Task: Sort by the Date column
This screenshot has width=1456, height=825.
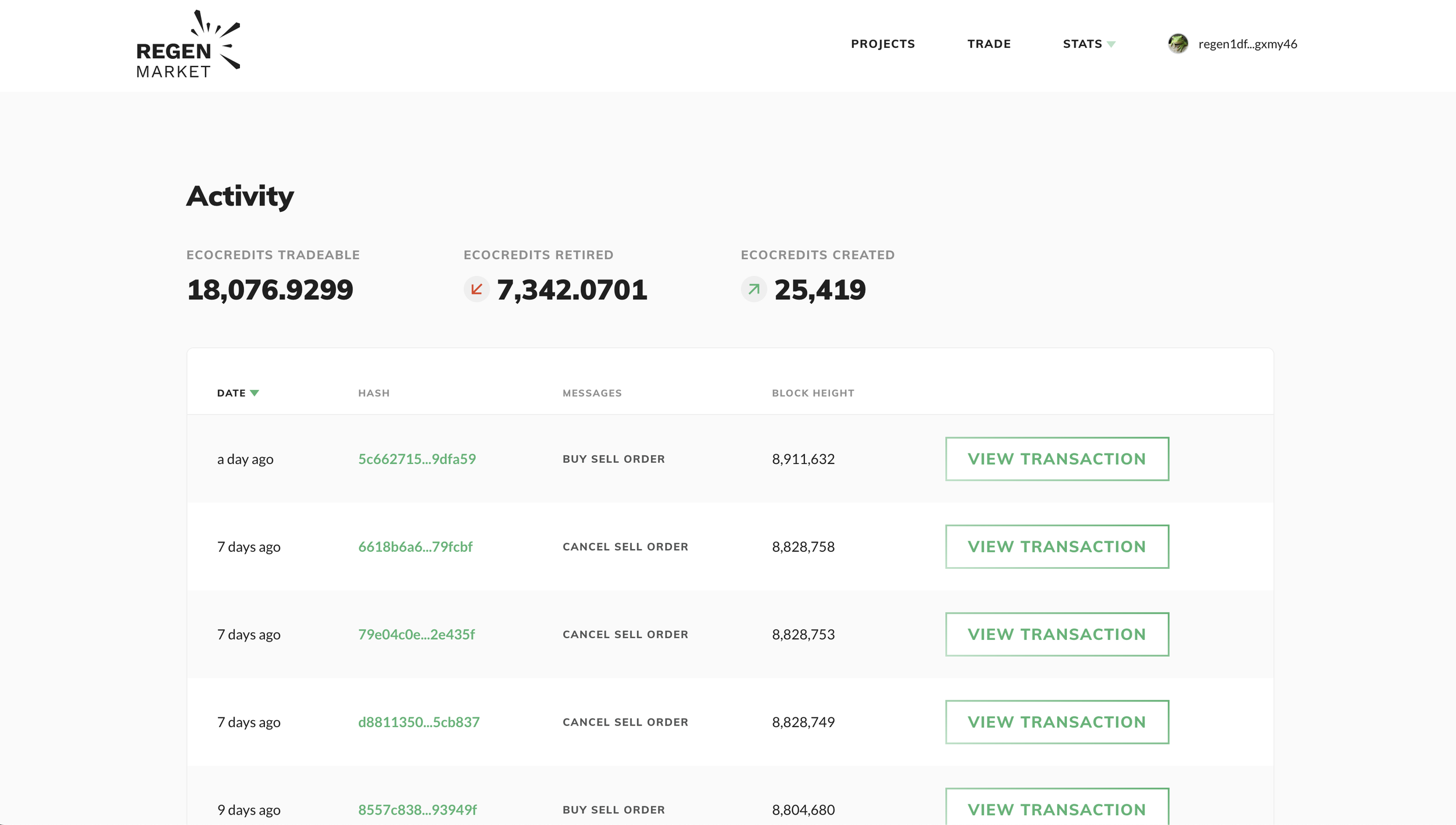Action: click(x=238, y=393)
